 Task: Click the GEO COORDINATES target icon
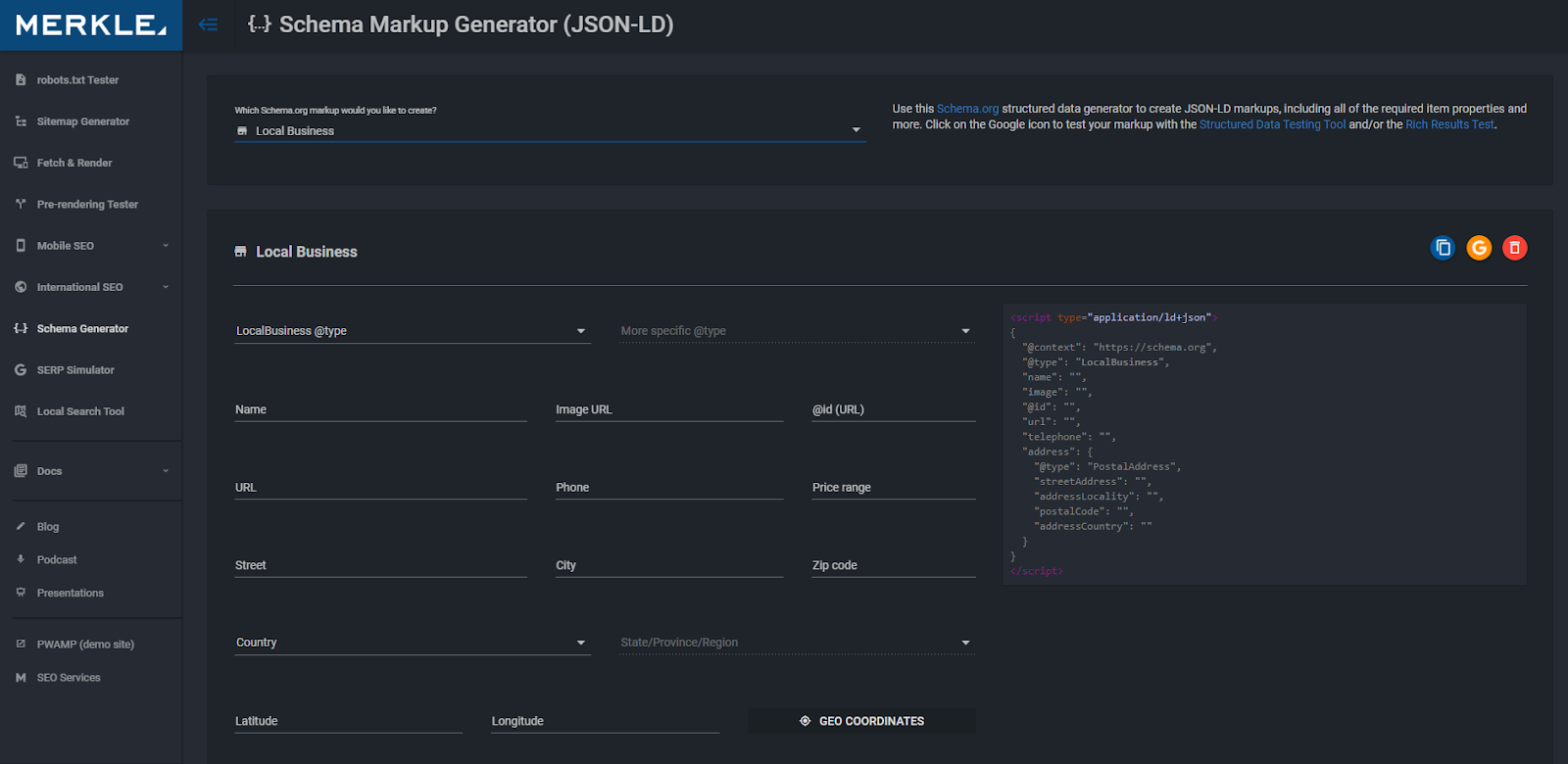pos(805,721)
